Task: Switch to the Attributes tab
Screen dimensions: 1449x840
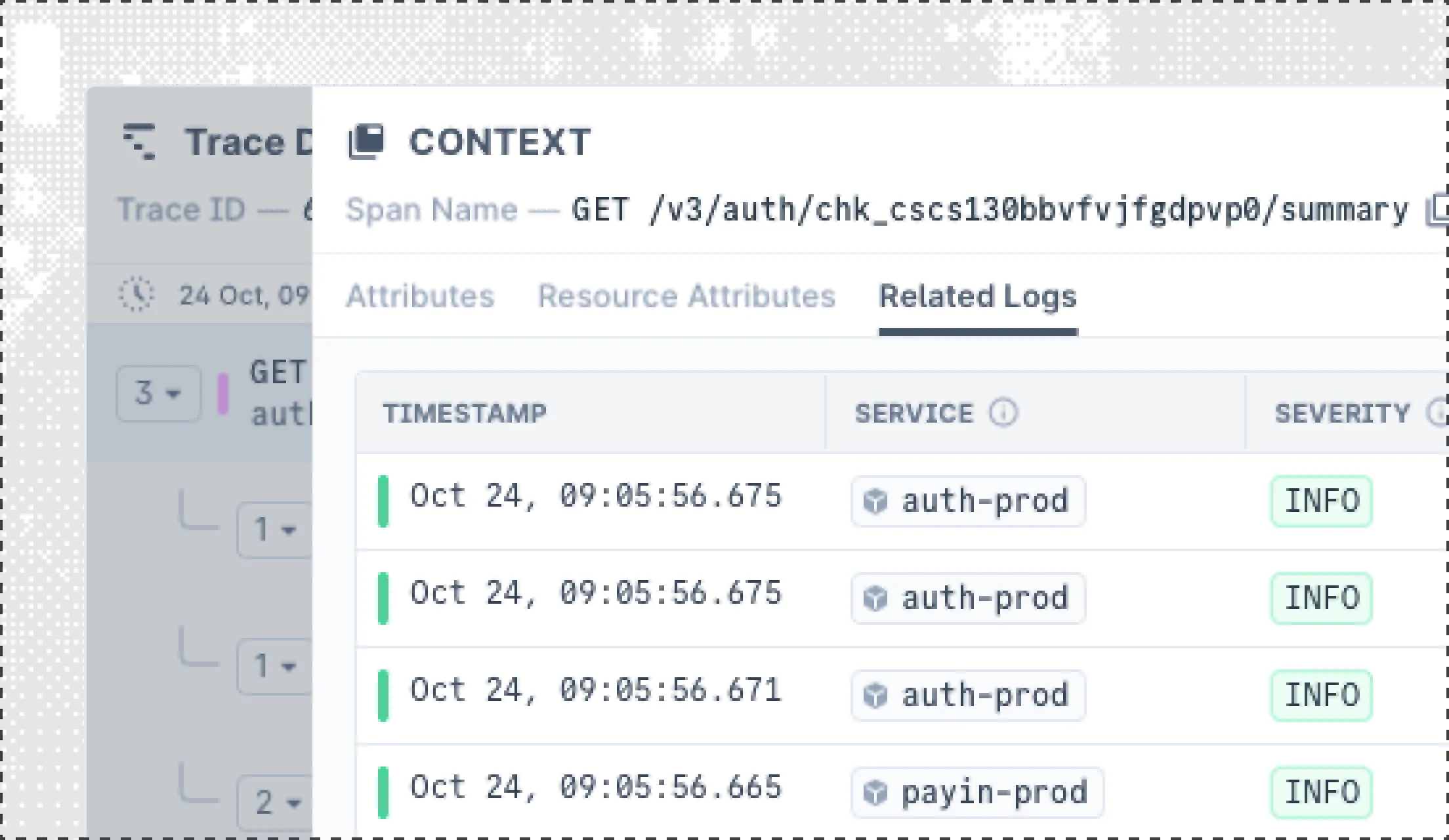Action: [420, 296]
